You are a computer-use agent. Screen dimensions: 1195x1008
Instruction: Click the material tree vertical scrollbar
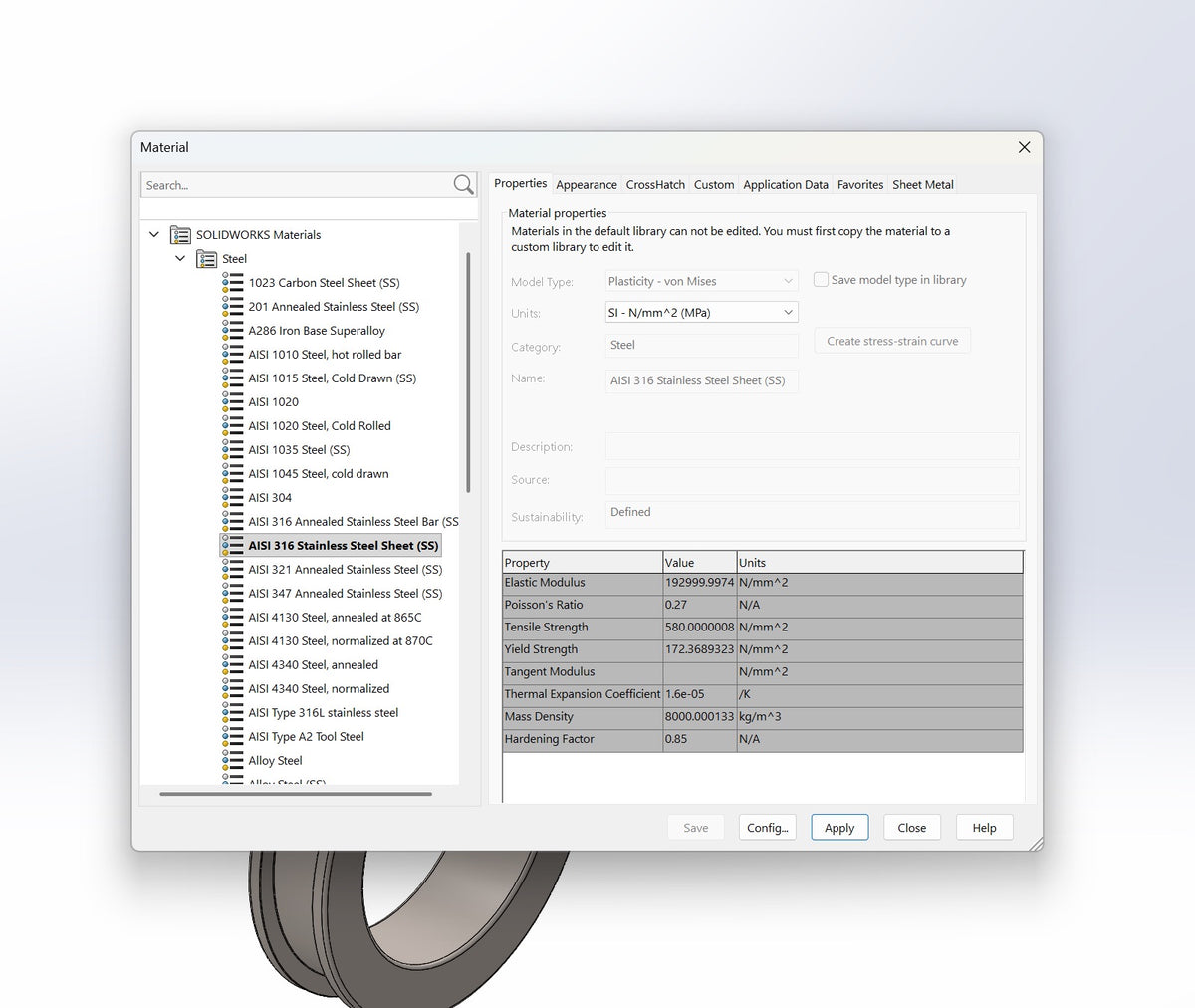tap(468, 374)
